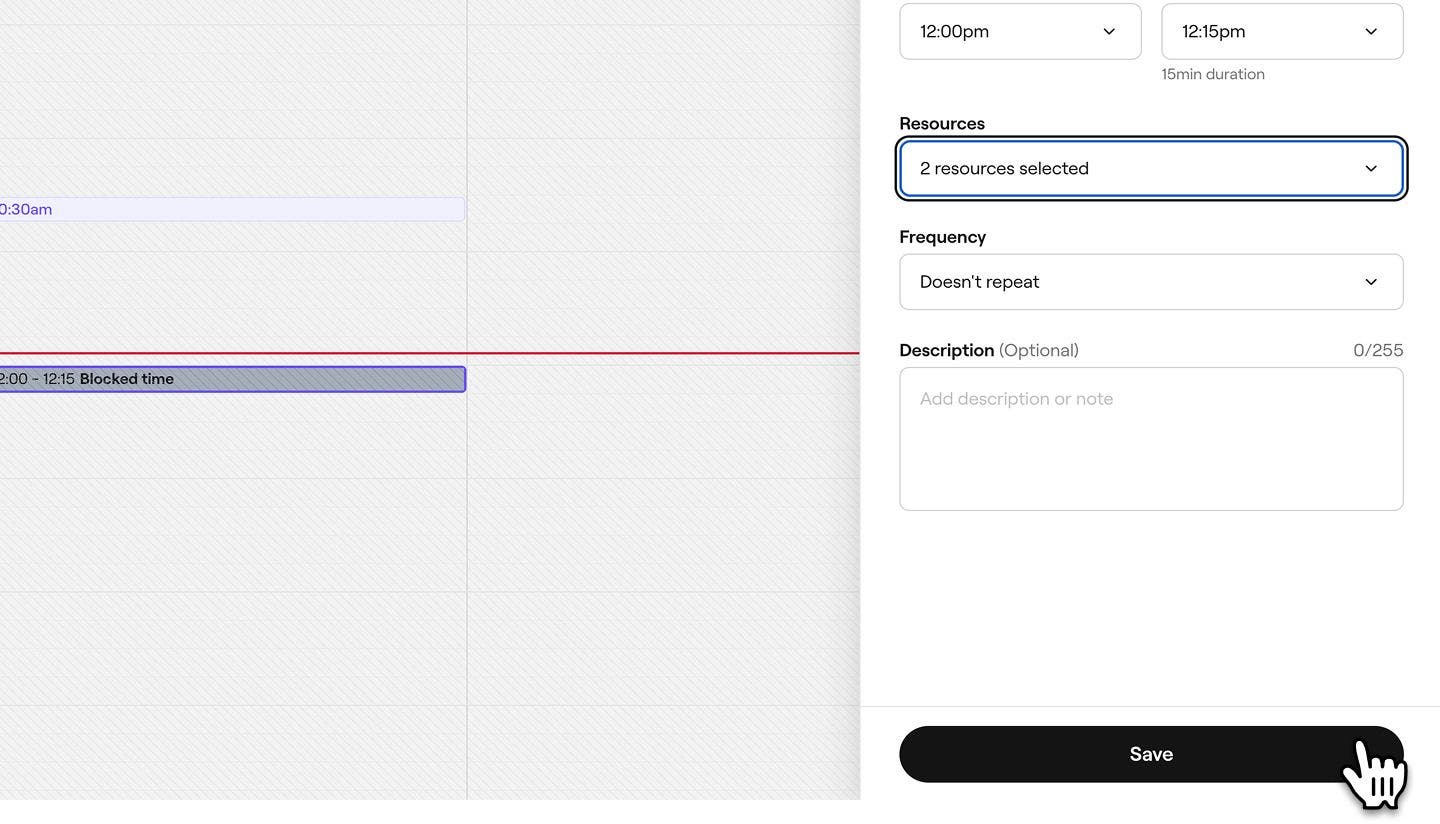
Task: Click the chevron on the start time field
Action: (1108, 31)
